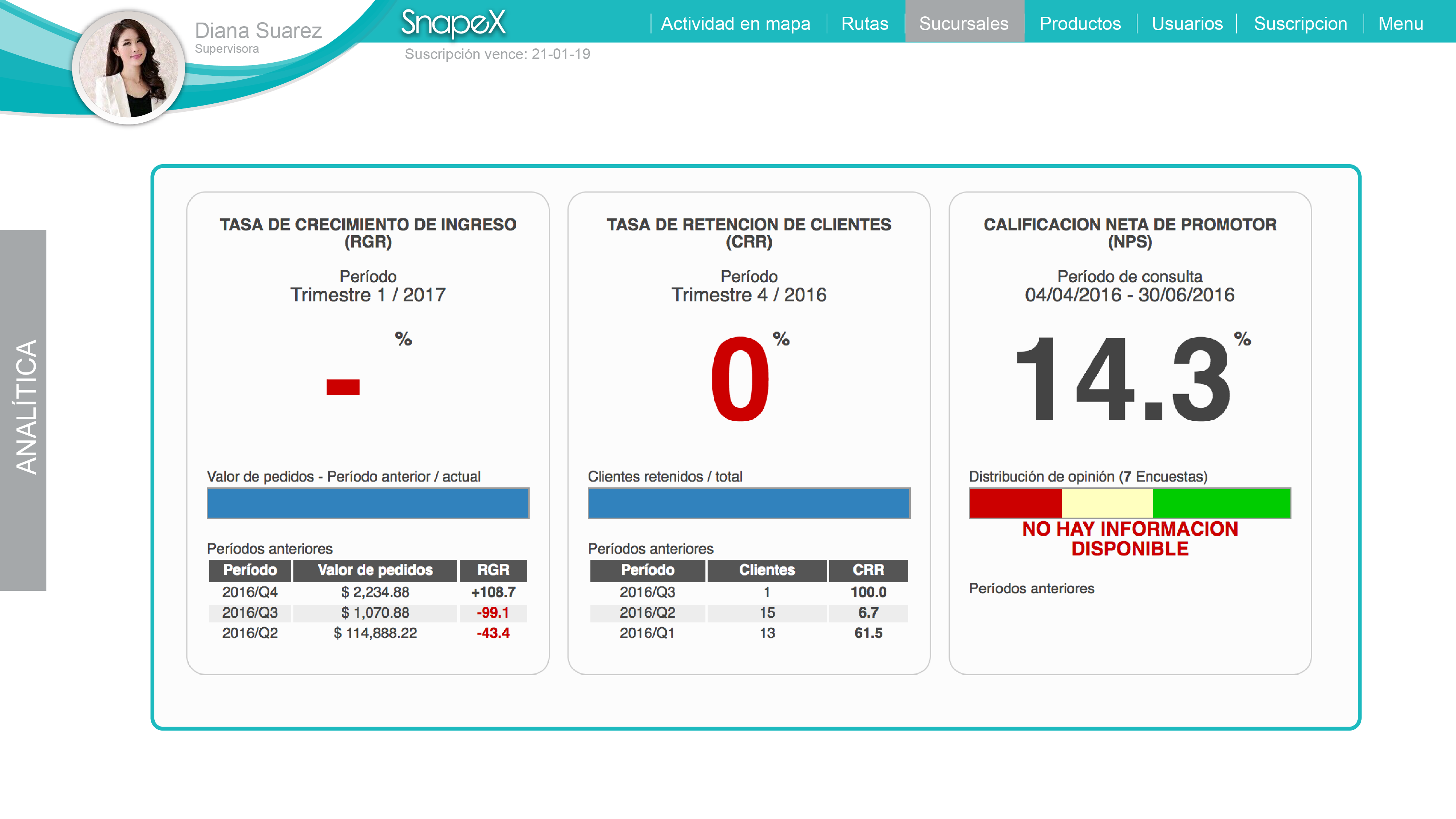Screen dimensions: 1456x819
Task: Click the CALIFICACION NETA DE PROMOTOR title
Action: [1130, 233]
